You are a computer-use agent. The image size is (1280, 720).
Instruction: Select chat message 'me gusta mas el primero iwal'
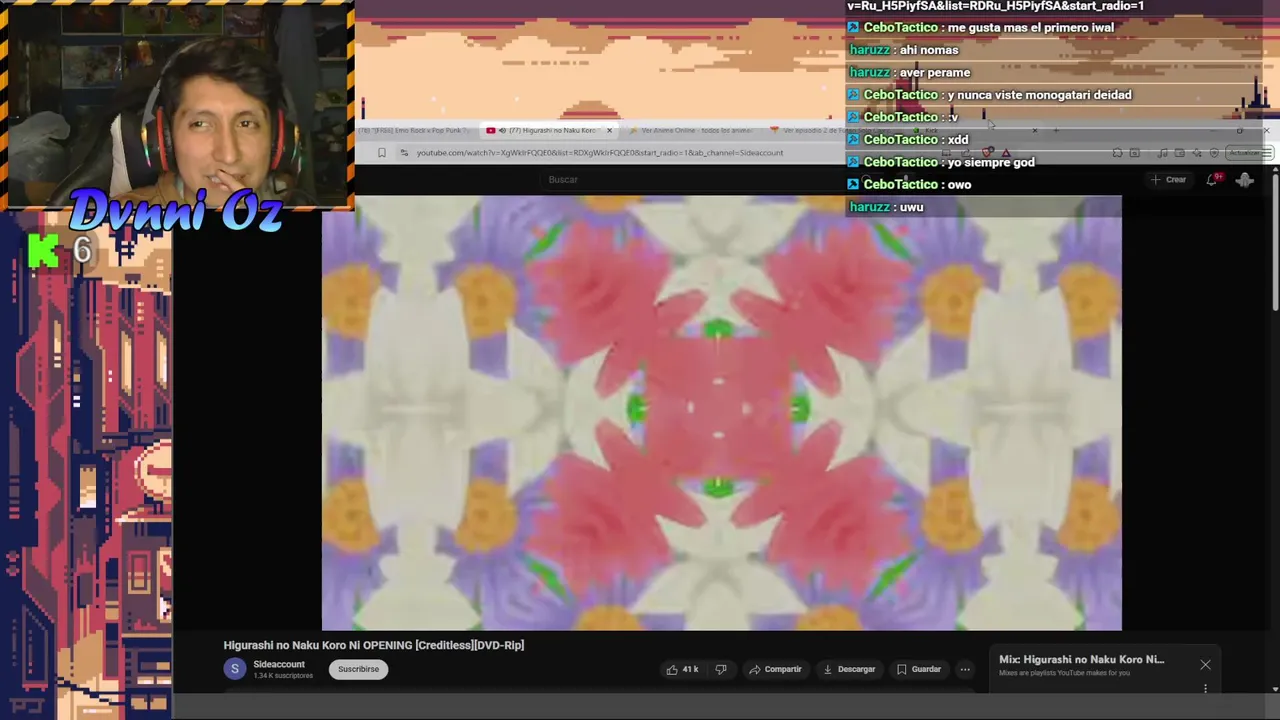[1029, 28]
